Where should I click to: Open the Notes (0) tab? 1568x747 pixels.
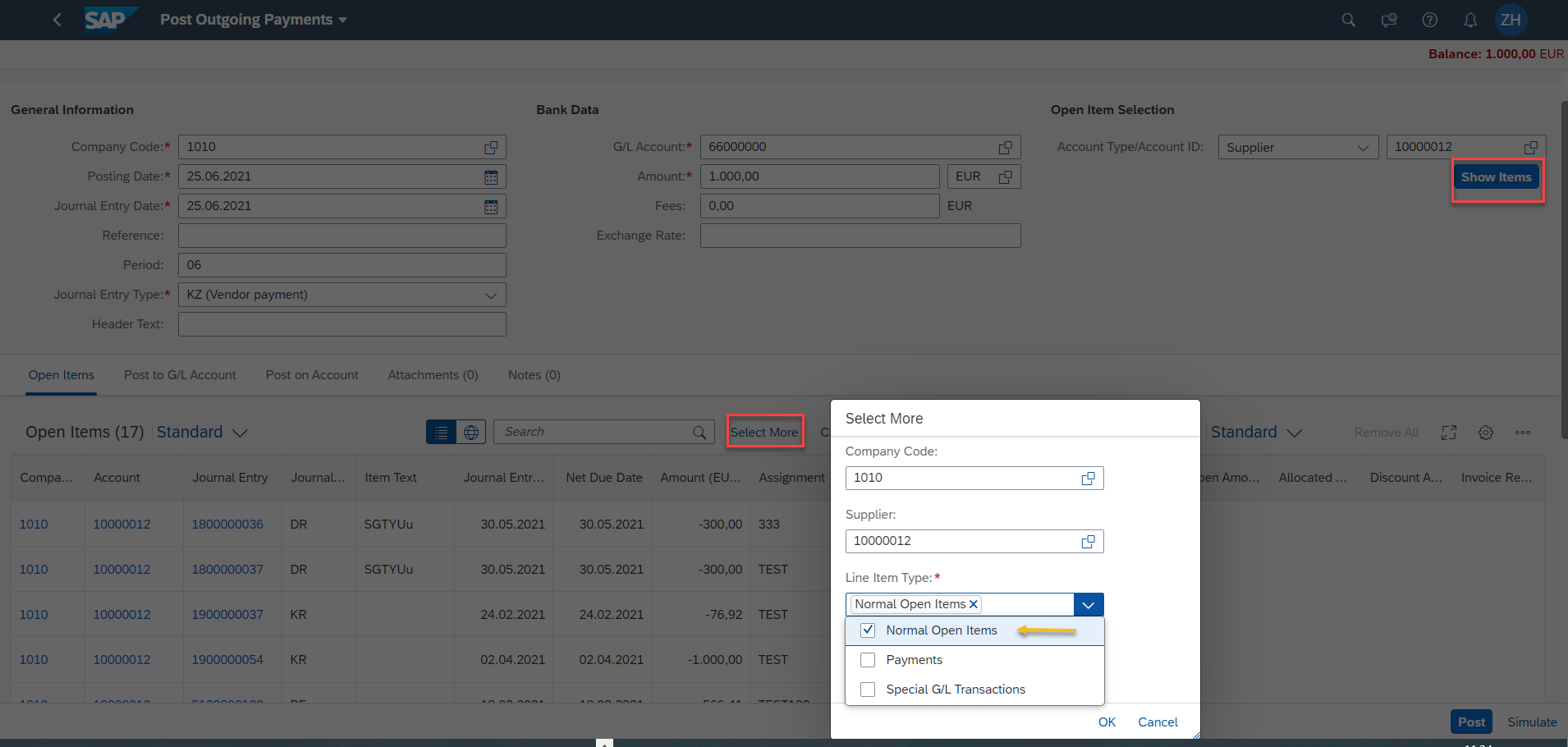(x=534, y=375)
